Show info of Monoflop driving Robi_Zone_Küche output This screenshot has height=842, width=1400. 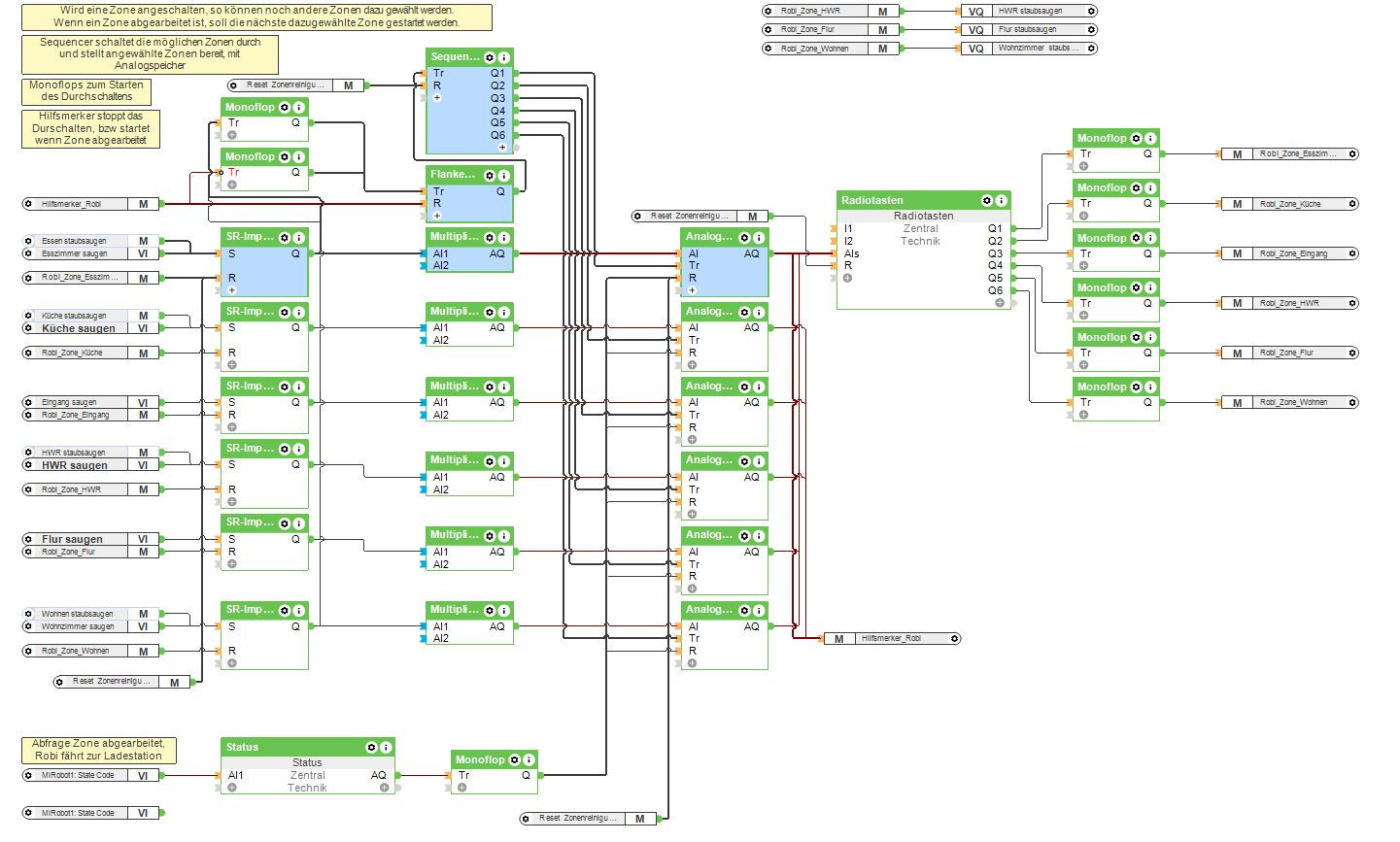1149,188
